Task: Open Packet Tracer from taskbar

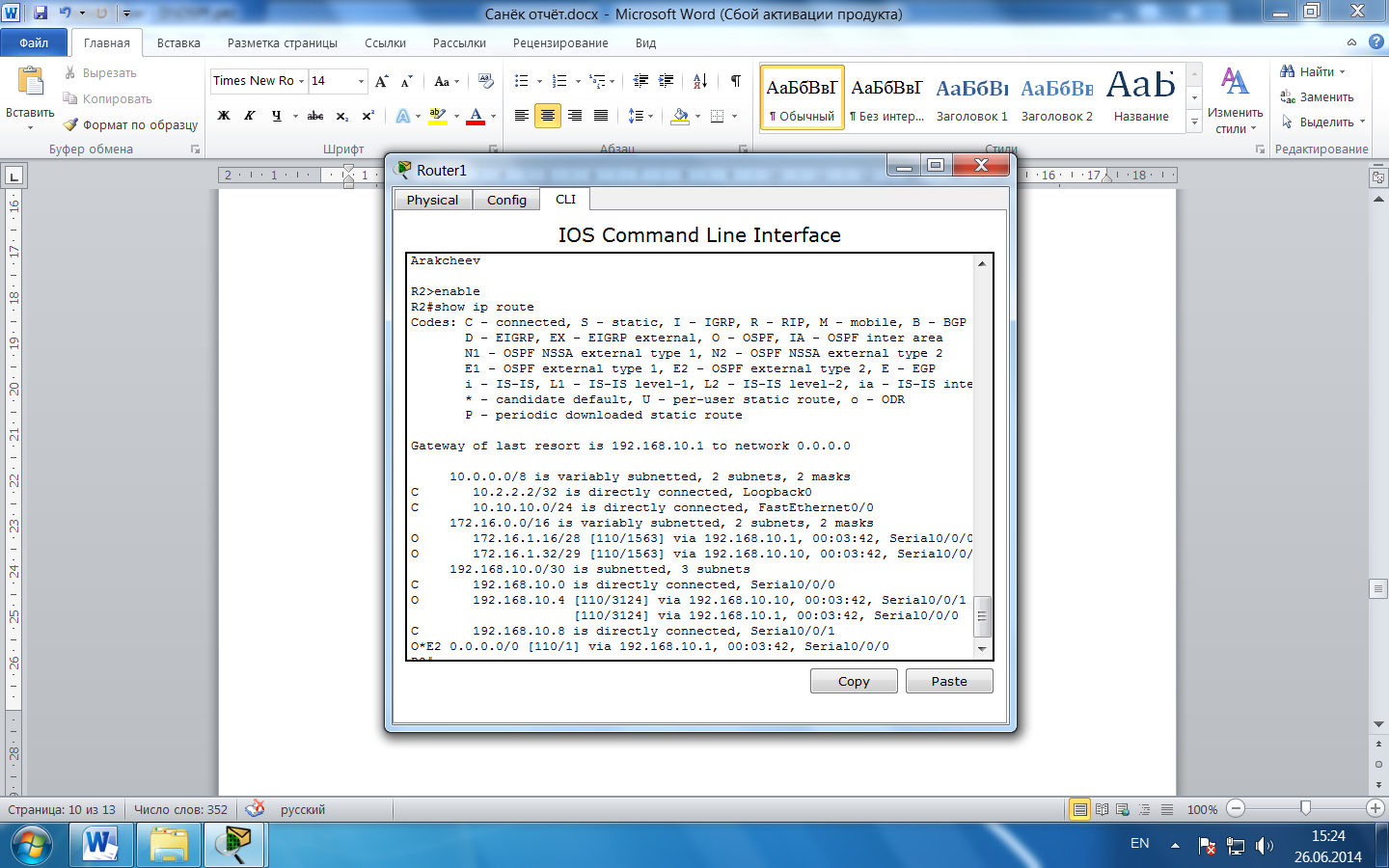Action: (x=233, y=846)
